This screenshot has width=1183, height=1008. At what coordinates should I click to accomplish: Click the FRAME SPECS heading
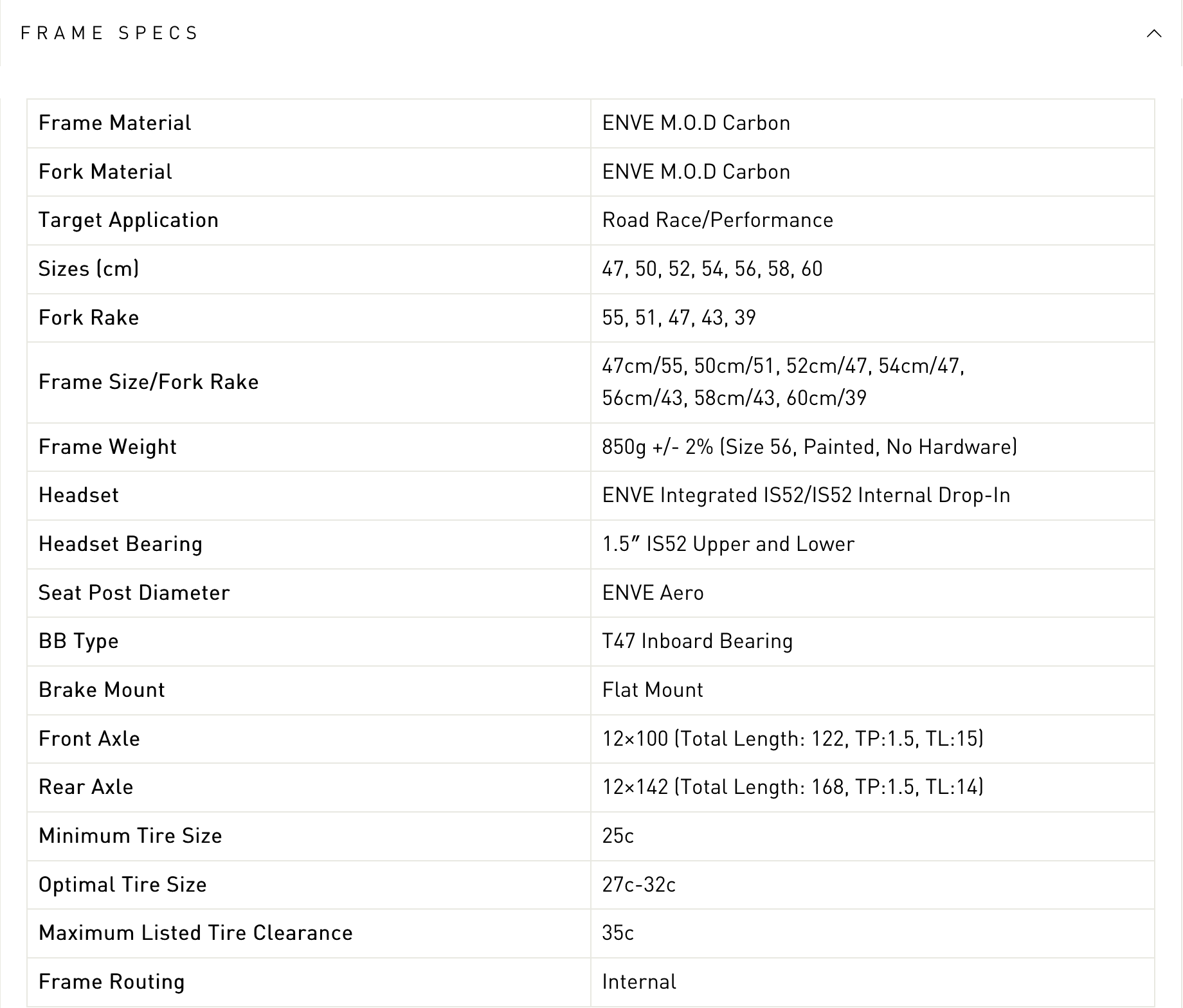110,33
